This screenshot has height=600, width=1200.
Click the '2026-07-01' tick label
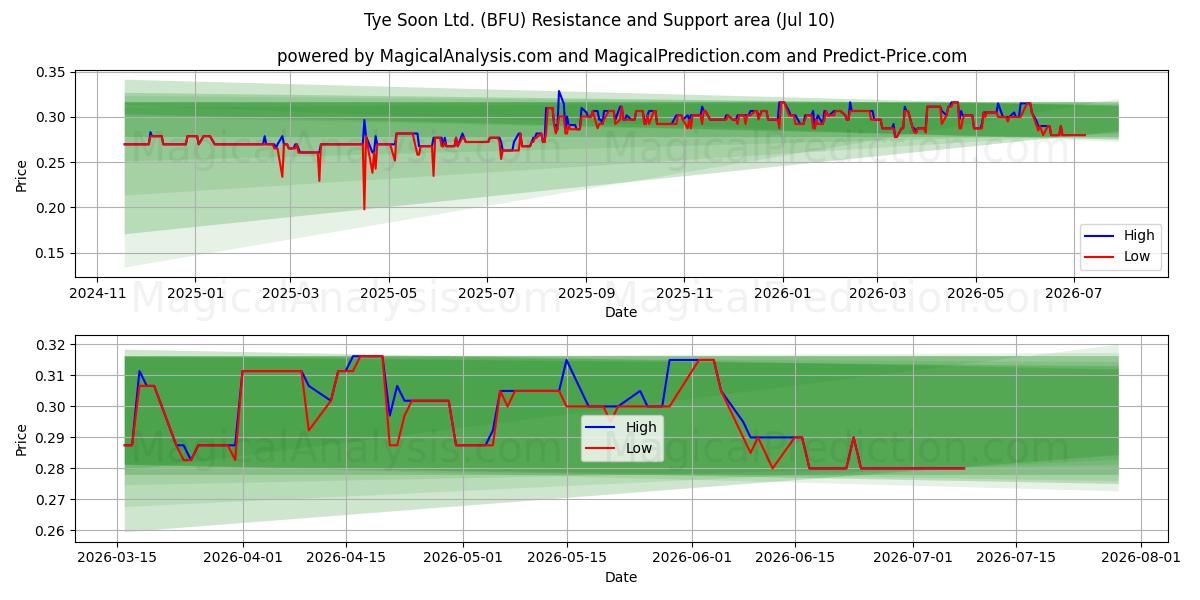click(913, 559)
